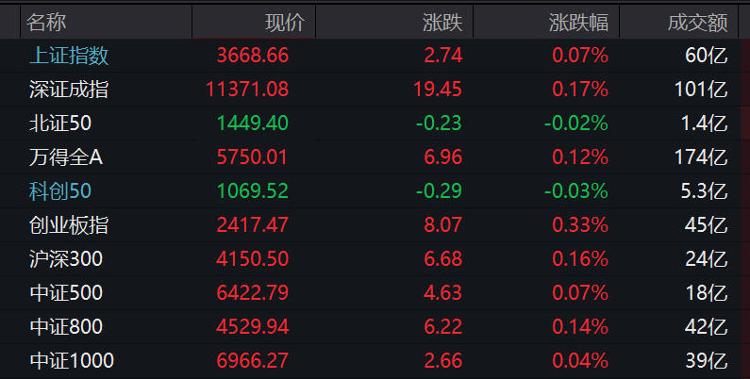Click the price 11371.08
The image size is (750, 379).
(247, 89)
